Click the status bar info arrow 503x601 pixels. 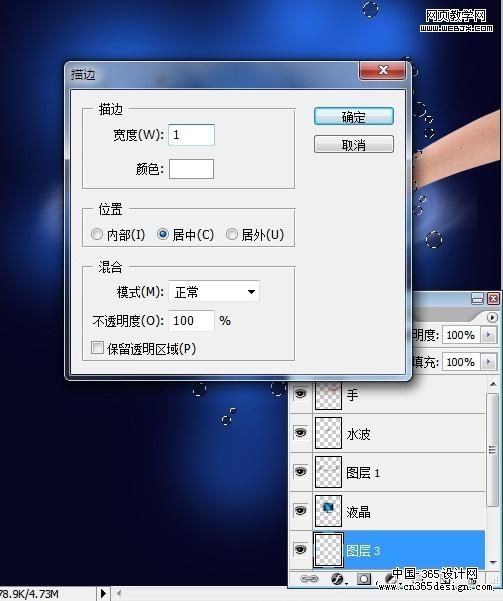pos(103,593)
